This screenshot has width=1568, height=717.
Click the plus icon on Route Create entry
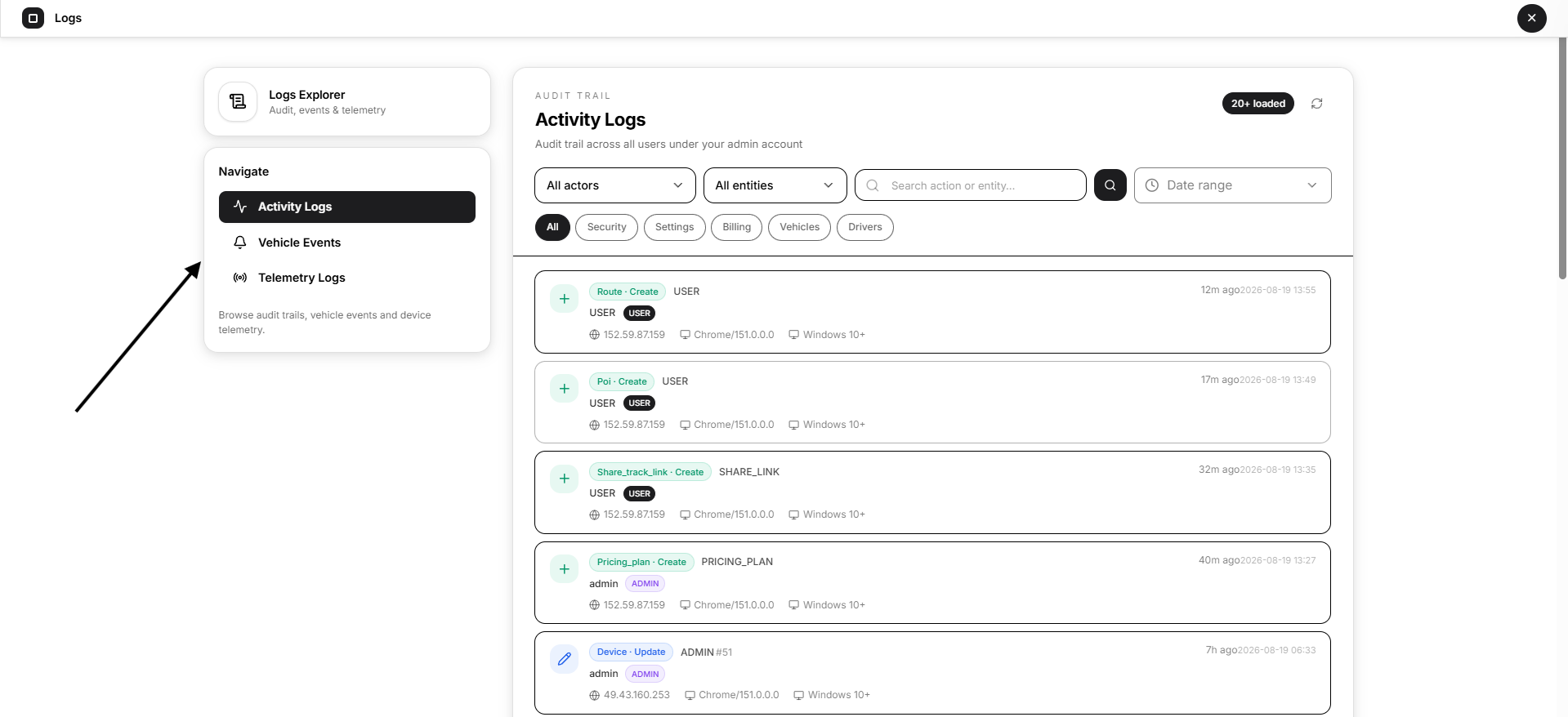(x=564, y=299)
